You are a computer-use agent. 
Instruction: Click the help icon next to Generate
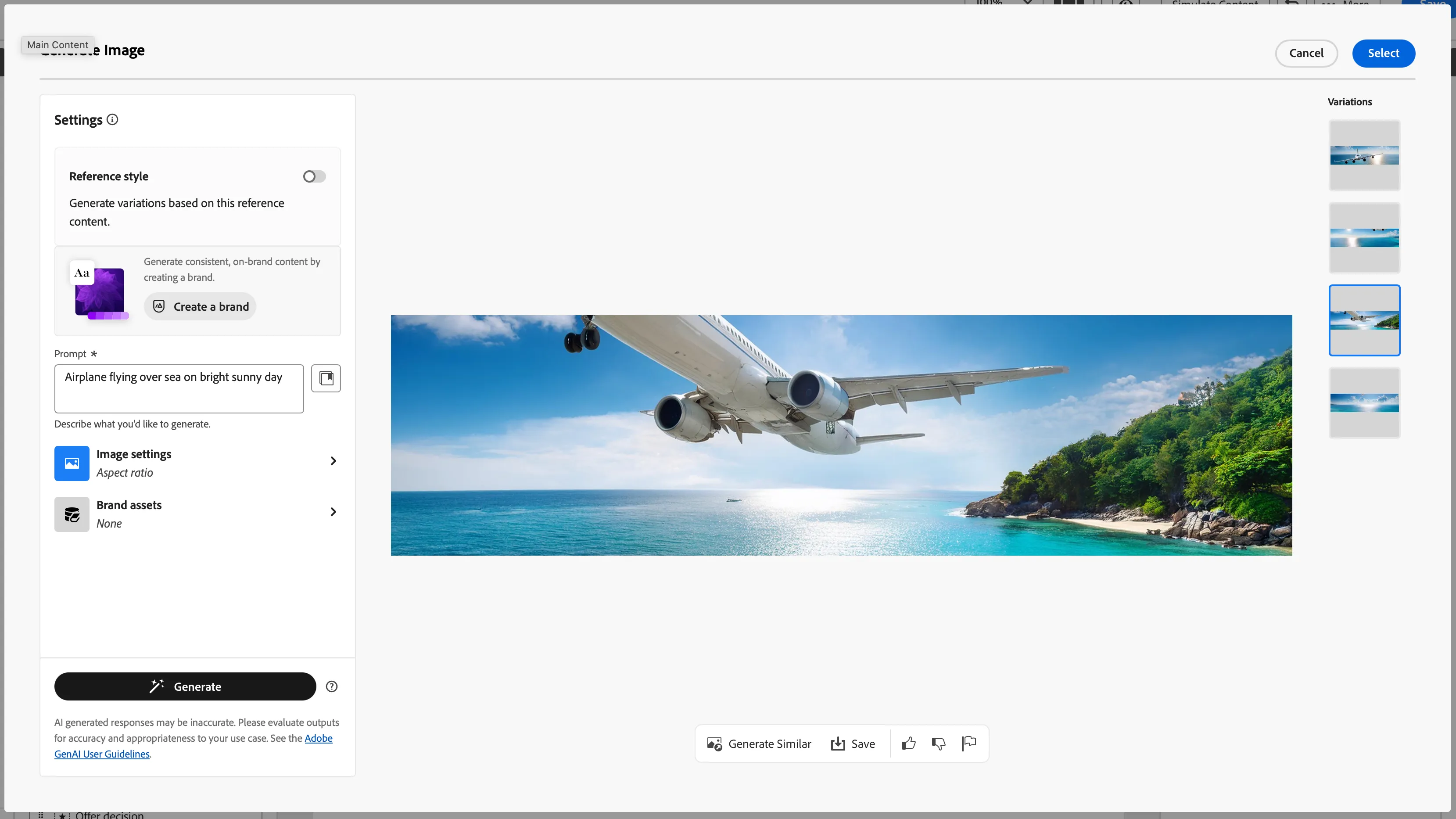pyautogui.click(x=332, y=686)
